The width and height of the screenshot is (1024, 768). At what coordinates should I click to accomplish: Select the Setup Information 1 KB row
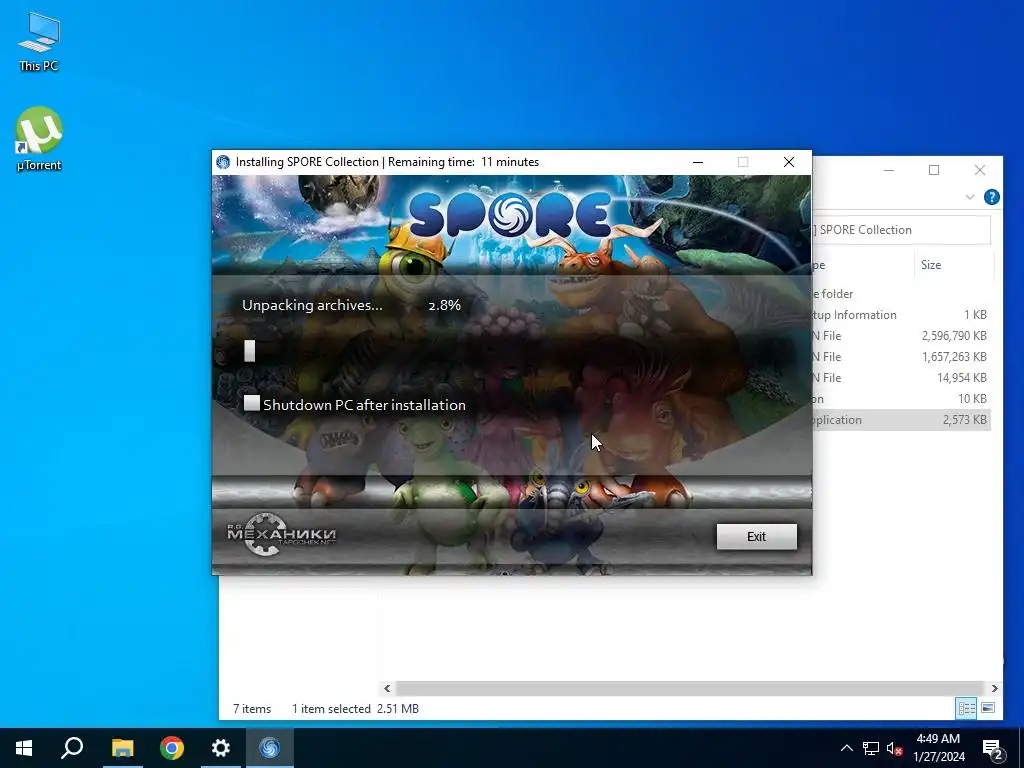coord(901,315)
